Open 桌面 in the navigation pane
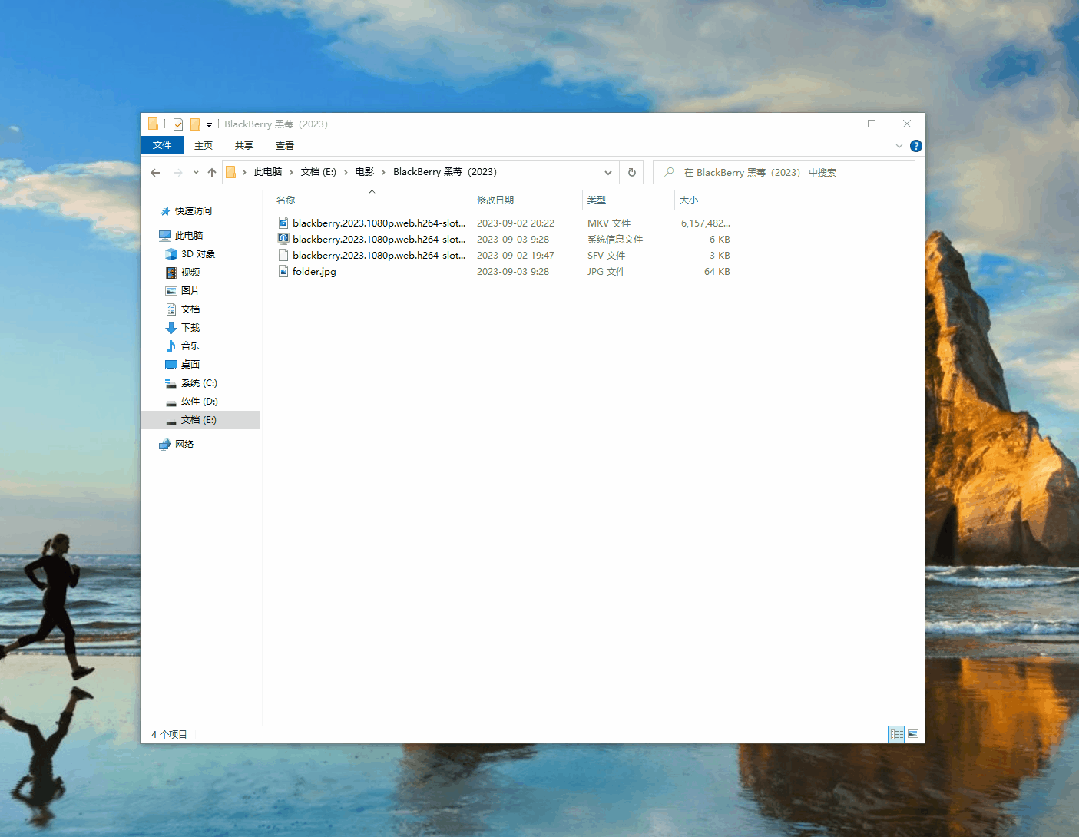Image resolution: width=1079 pixels, height=837 pixels. tap(190, 364)
